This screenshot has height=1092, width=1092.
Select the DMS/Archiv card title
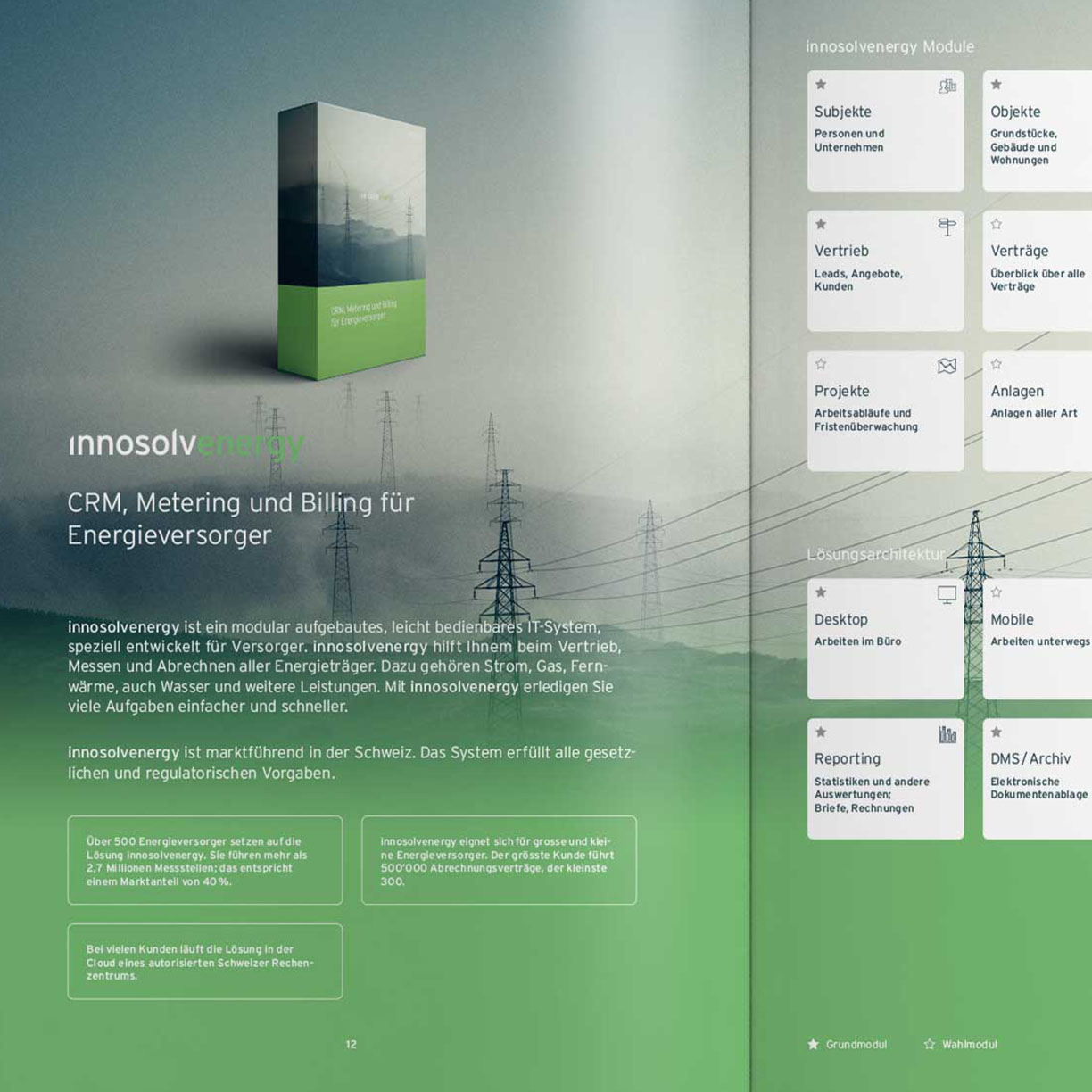(x=1030, y=759)
